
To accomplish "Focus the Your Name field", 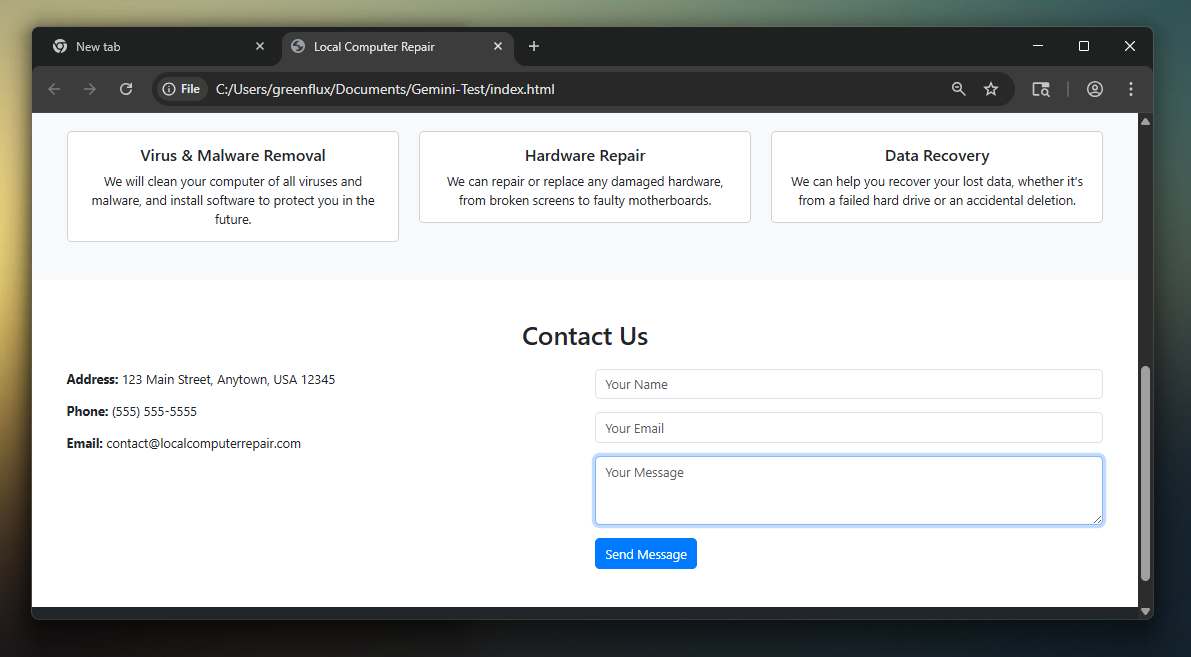I will [x=848, y=384].
